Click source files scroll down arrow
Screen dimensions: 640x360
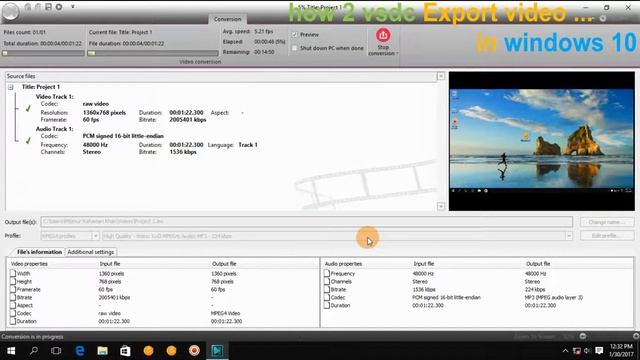coord(441,206)
